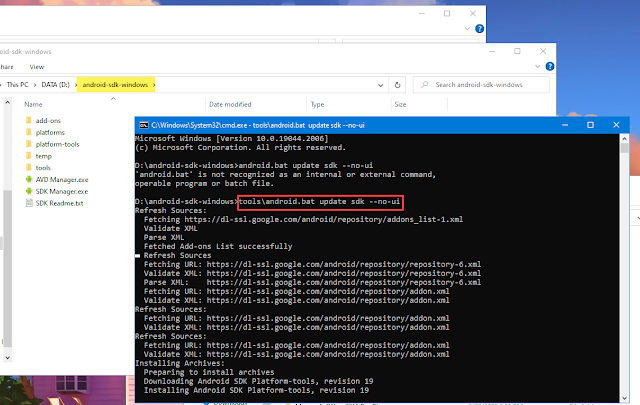Open the platform-tools folder
The width and height of the screenshot is (640, 405).
pos(57,144)
